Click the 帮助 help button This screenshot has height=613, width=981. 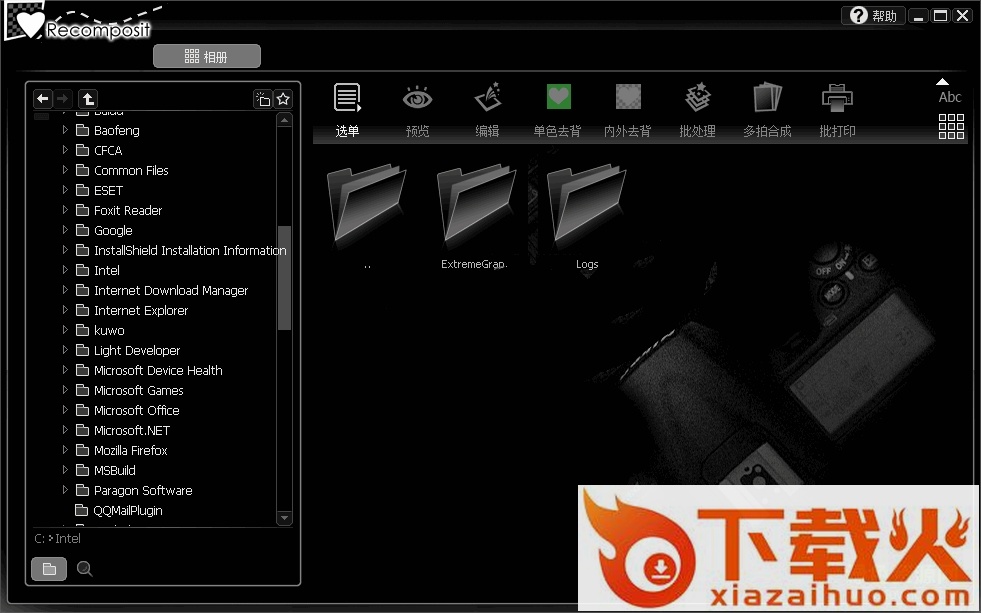(x=874, y=15)
